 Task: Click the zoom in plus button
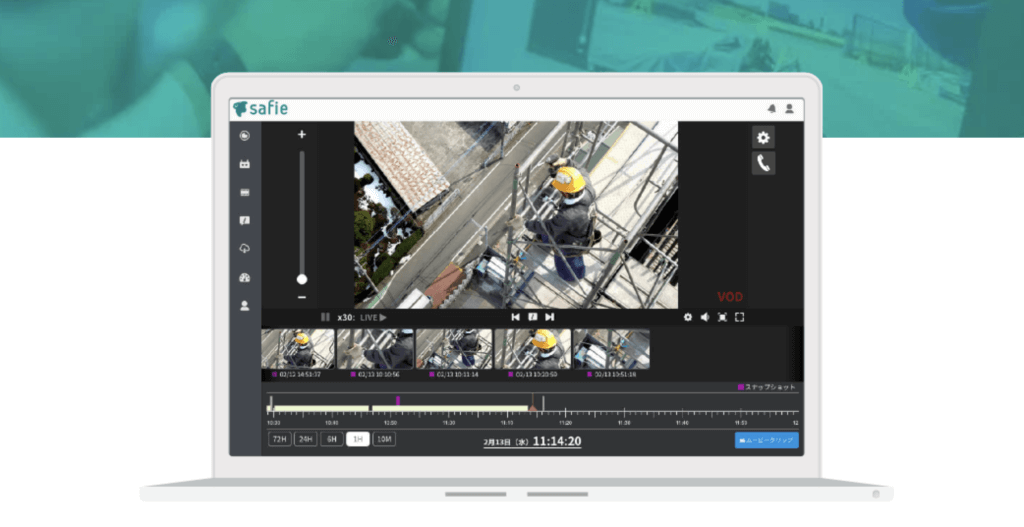click(x=302, y=134)
